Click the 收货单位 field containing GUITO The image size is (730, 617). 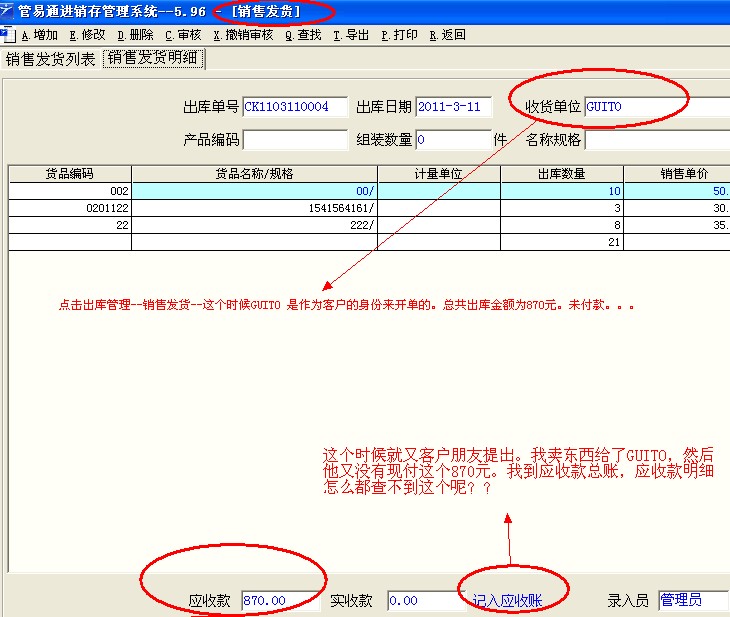click(x=657, y=107)
